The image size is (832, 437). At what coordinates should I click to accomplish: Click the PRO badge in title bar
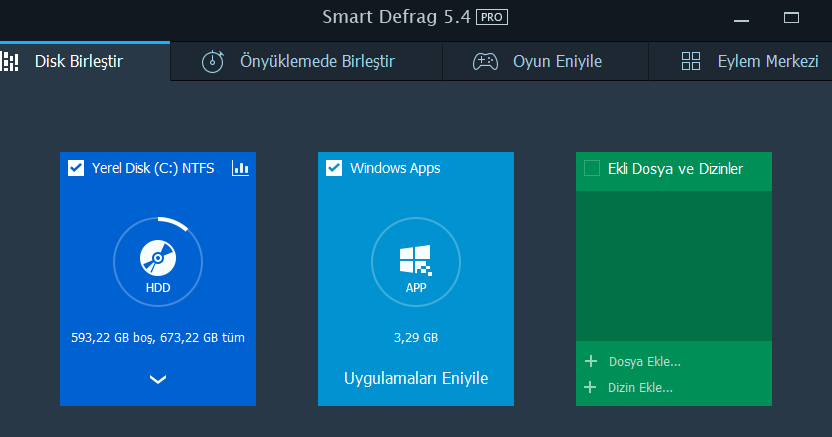coord(492,17)
